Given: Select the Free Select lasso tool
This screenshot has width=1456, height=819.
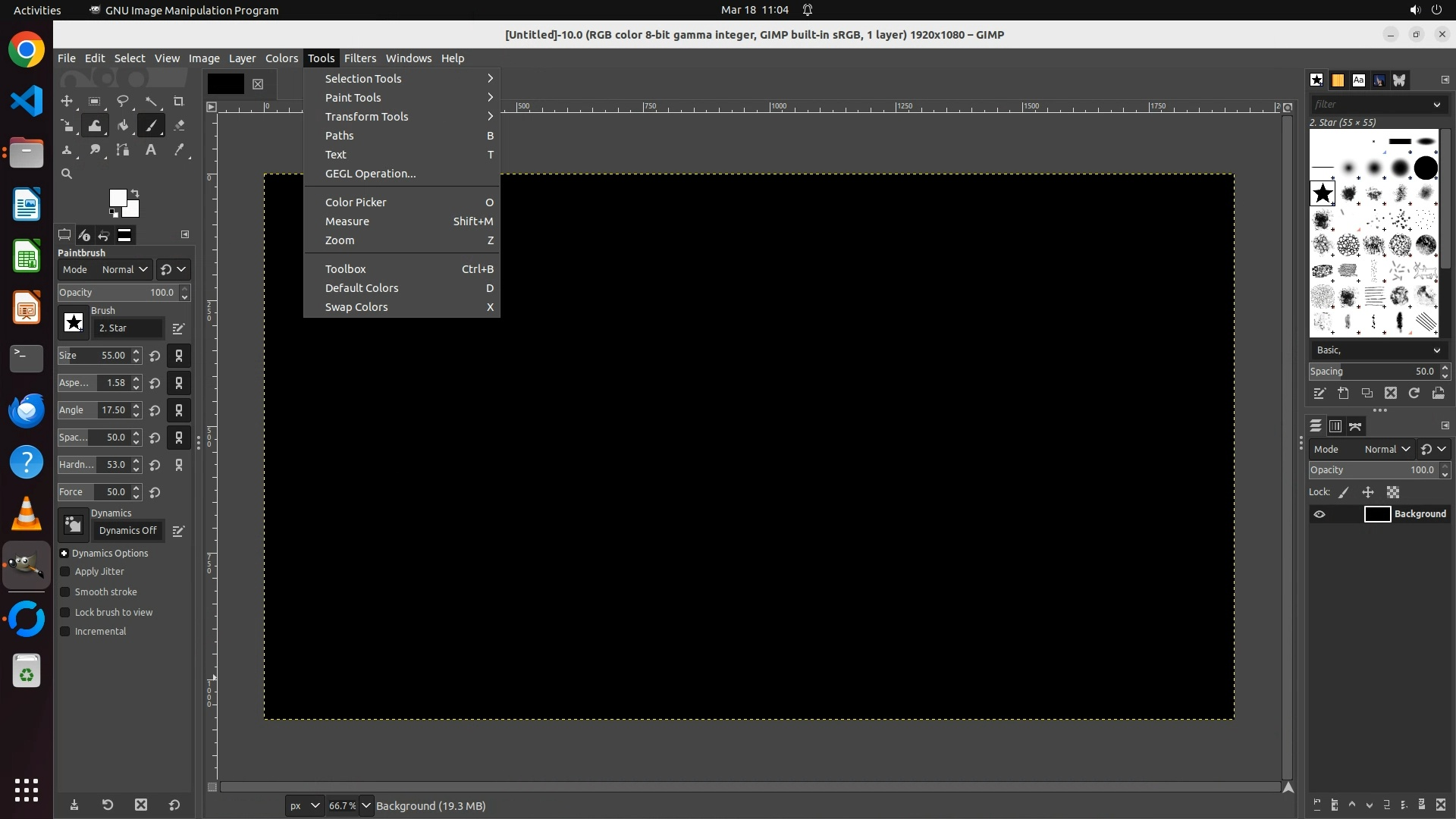Looking at the screenshot, I should (123, 102).
